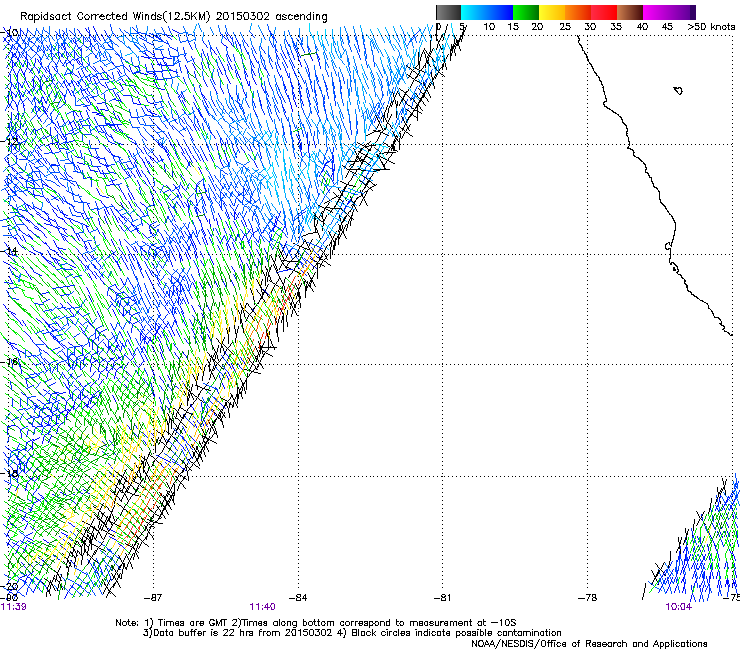Click the brown 35-40 knots legend swatch

pos(630,12)
